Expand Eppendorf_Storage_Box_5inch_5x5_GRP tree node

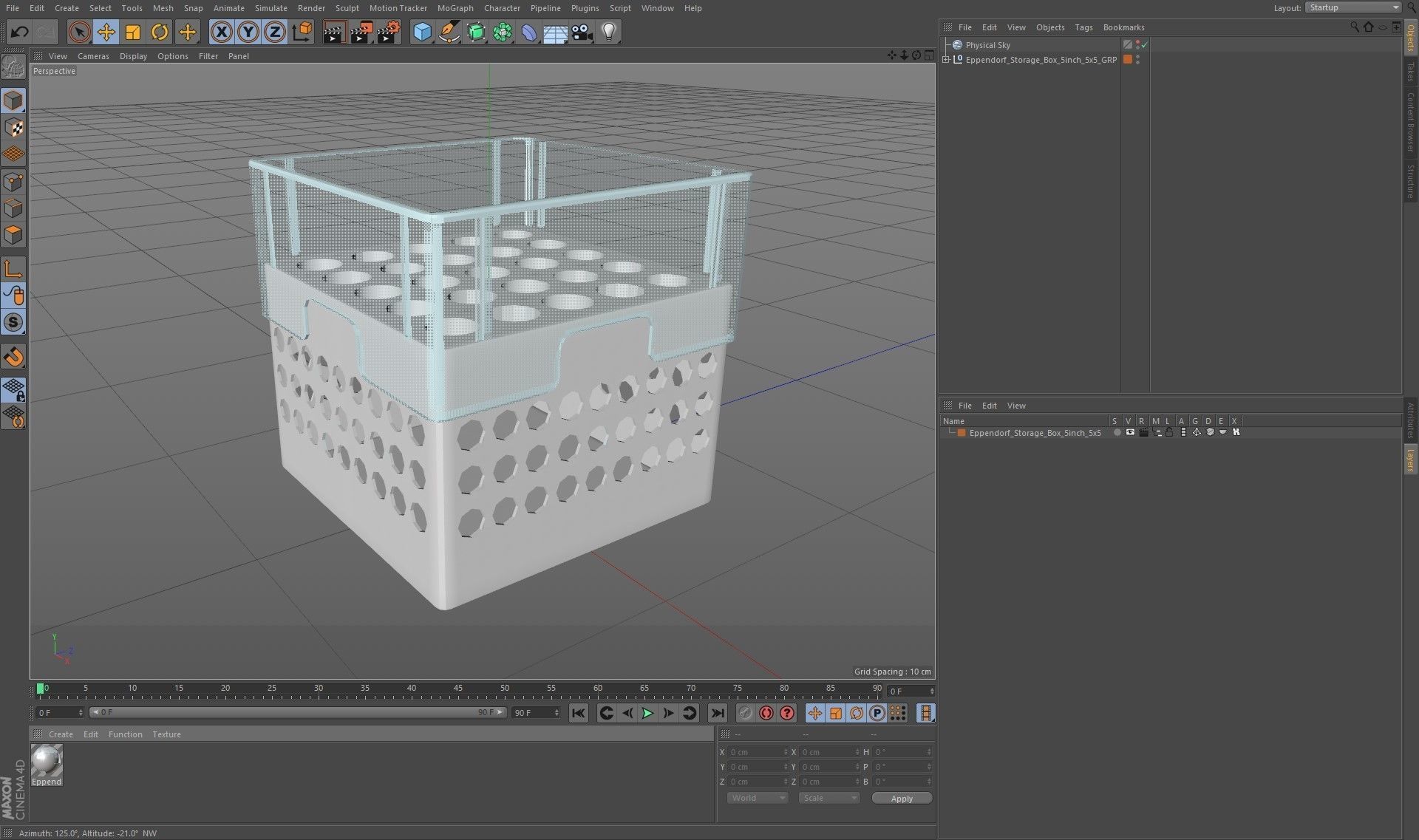946,60
